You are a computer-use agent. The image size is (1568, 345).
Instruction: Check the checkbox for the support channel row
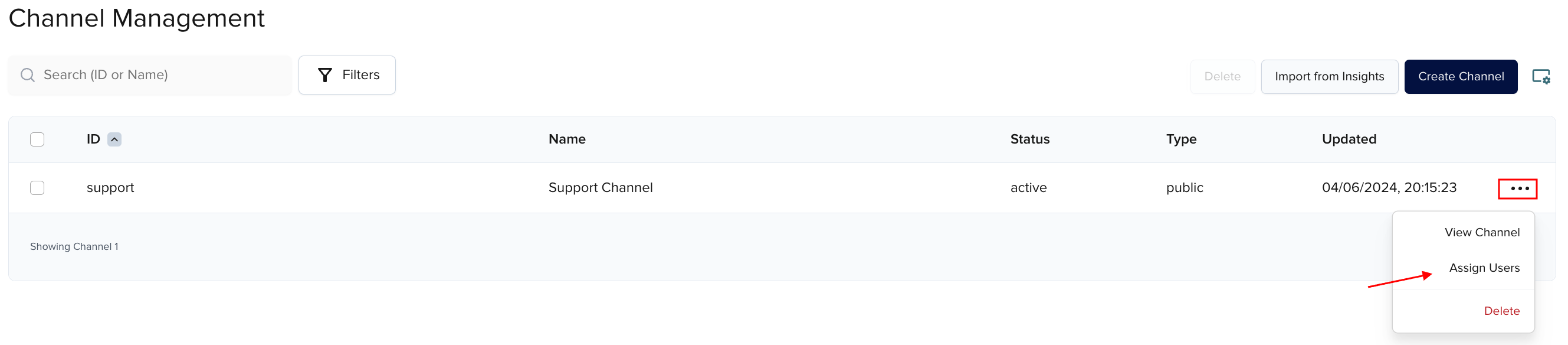[x=37, y=188]
